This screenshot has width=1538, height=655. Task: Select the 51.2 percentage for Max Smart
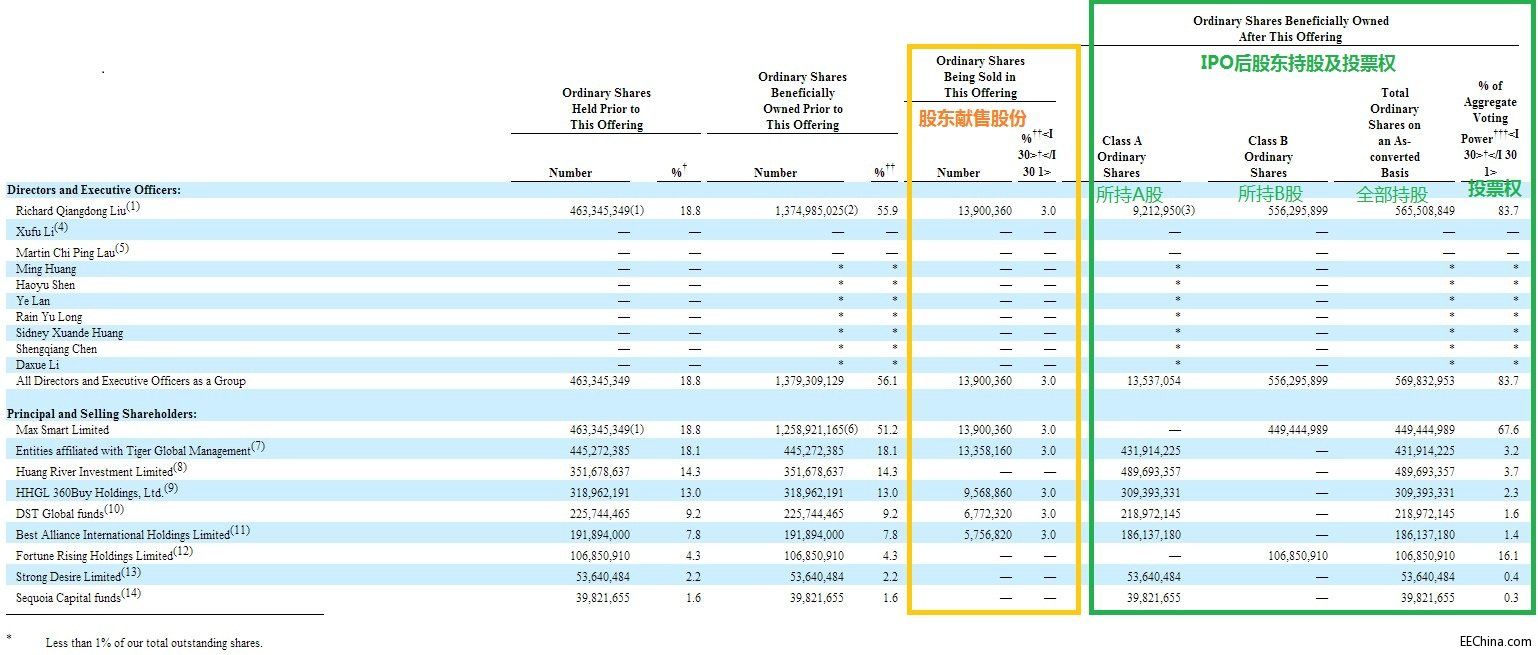tap(887, 430)
